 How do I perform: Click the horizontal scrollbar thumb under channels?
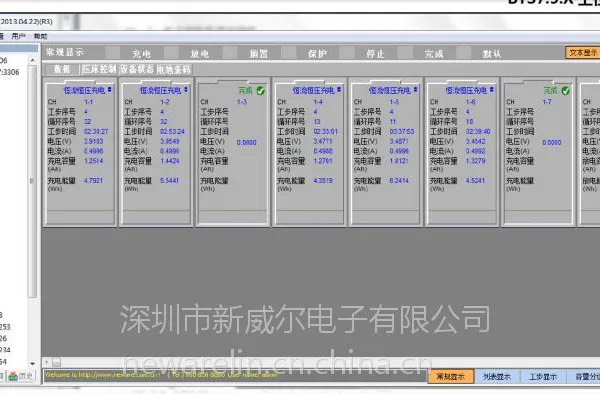(x=56, y=361)
